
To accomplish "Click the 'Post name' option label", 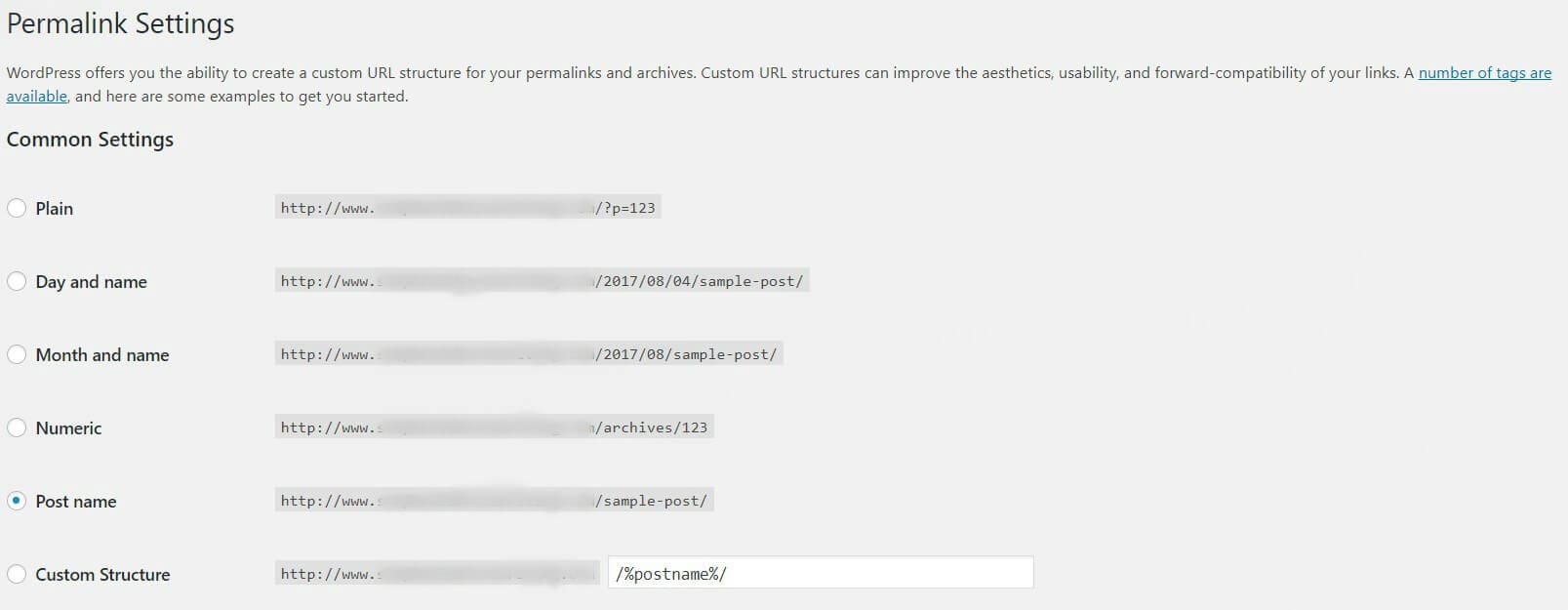I will 75,501.
